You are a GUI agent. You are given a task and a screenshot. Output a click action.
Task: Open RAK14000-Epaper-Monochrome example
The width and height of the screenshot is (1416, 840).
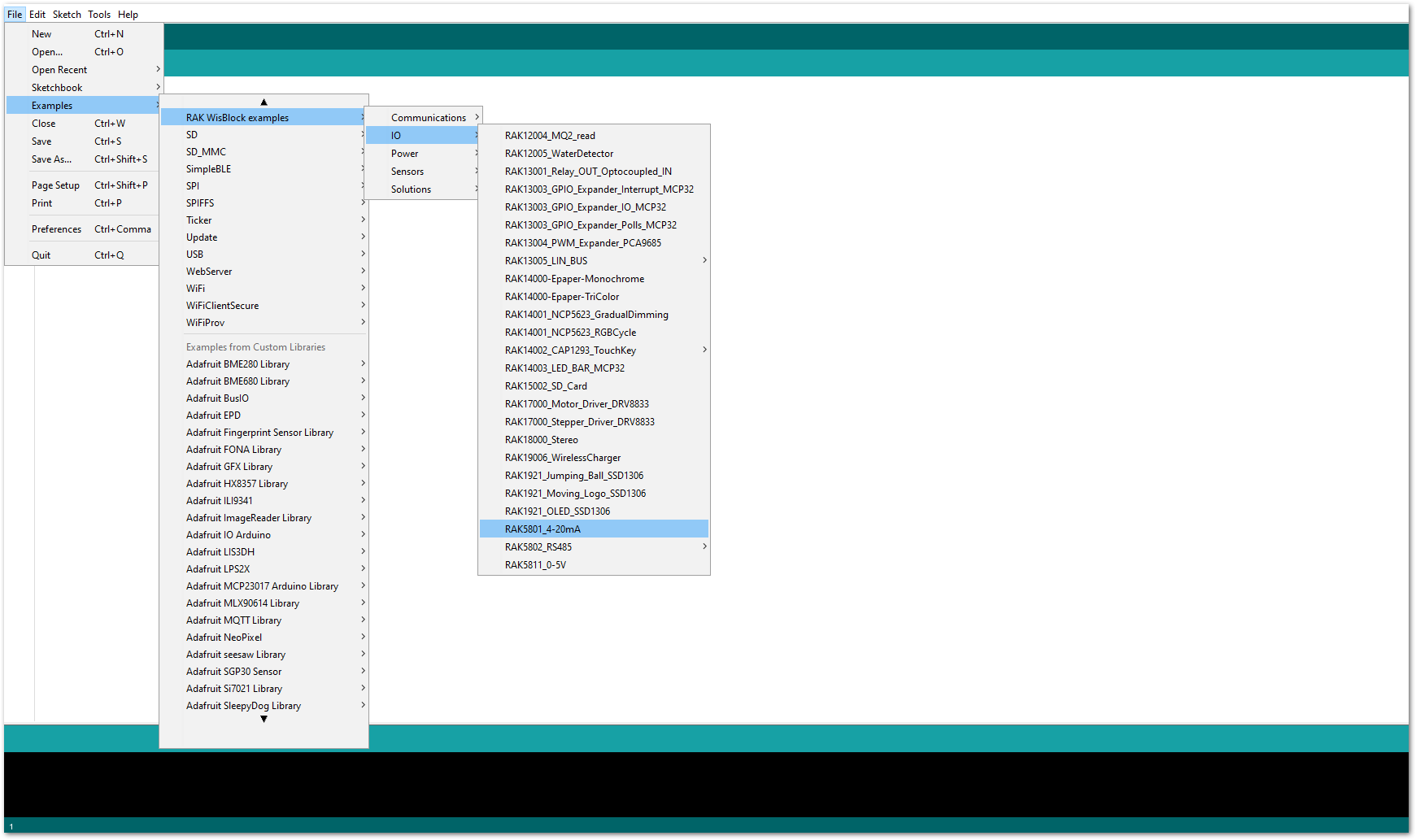coord(594,279)
